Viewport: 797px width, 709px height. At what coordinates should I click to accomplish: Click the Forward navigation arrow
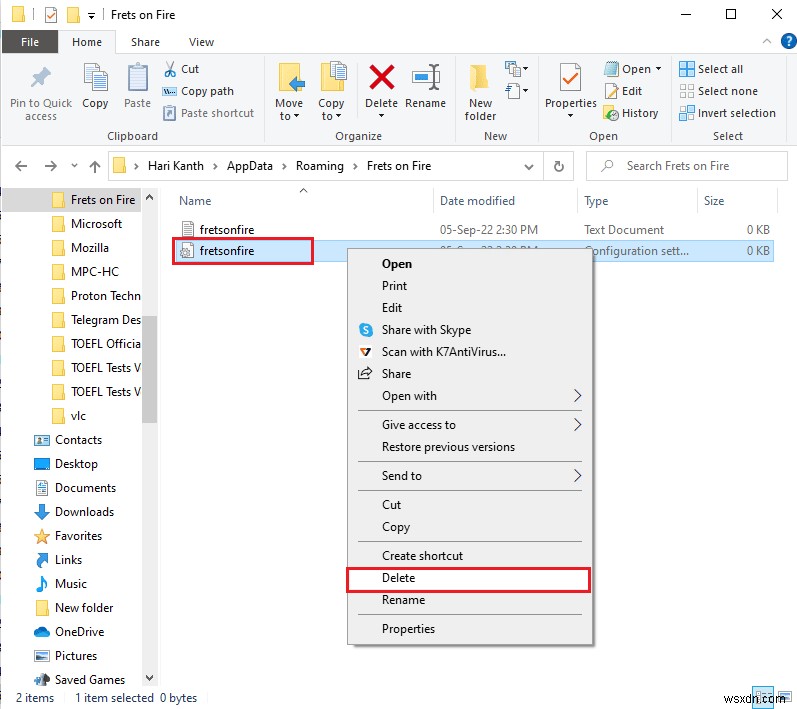[x=50, y=166]
